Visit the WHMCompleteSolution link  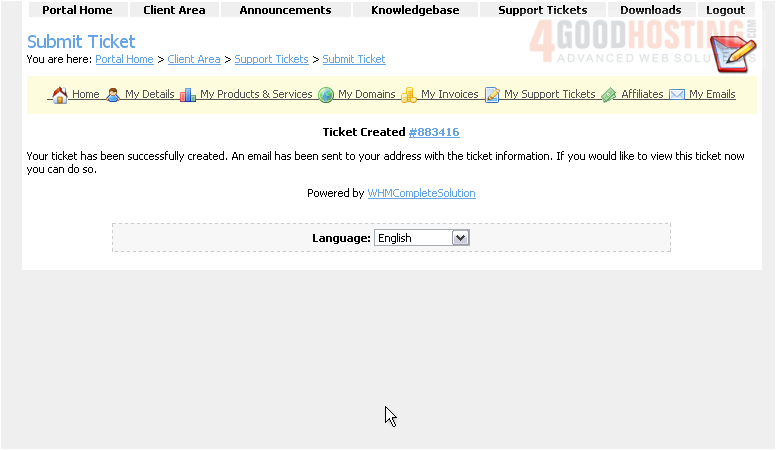click(x=421, y=193)
